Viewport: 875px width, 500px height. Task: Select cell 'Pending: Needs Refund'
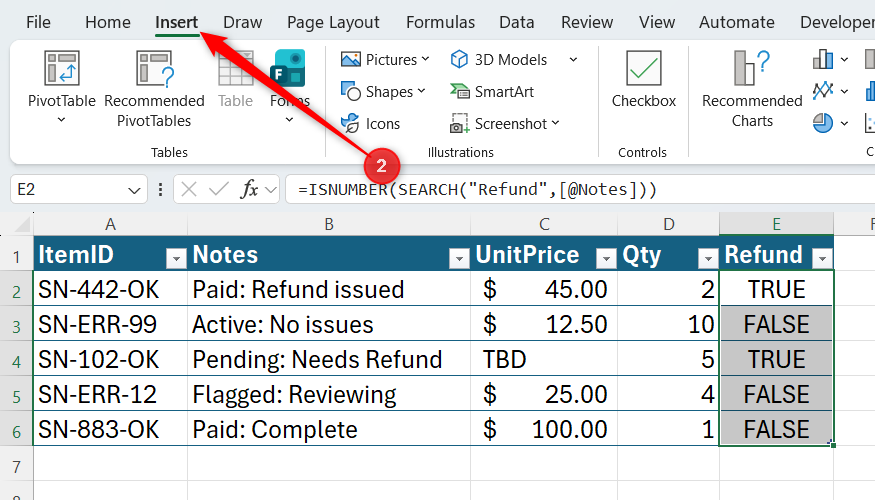[329, 359]
